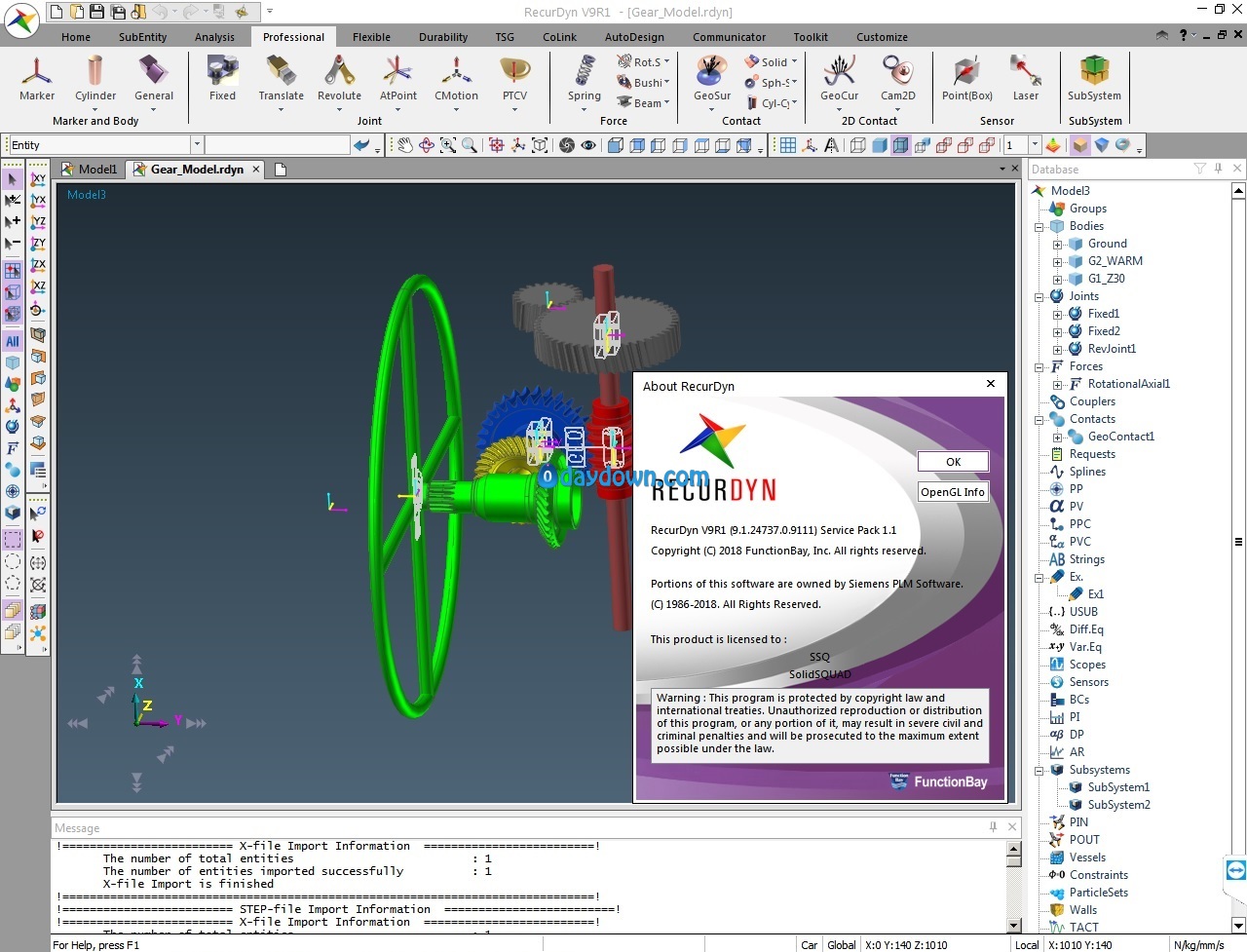Set XY working plane from side toolbar
This screenshot has width=1247, height=952.
pos(38,179)
